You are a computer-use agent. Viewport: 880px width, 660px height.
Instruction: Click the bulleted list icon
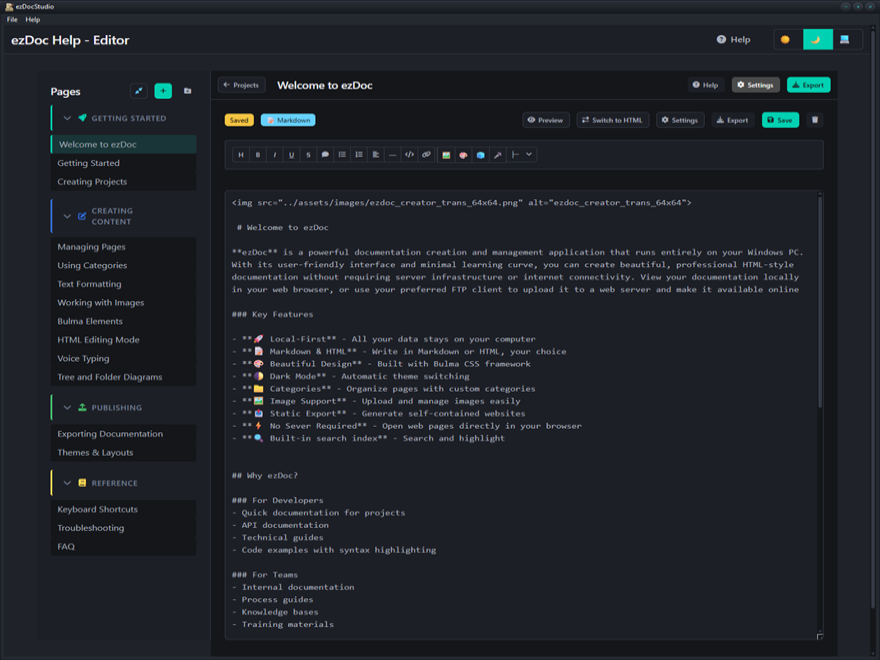(x=342, y=155)
